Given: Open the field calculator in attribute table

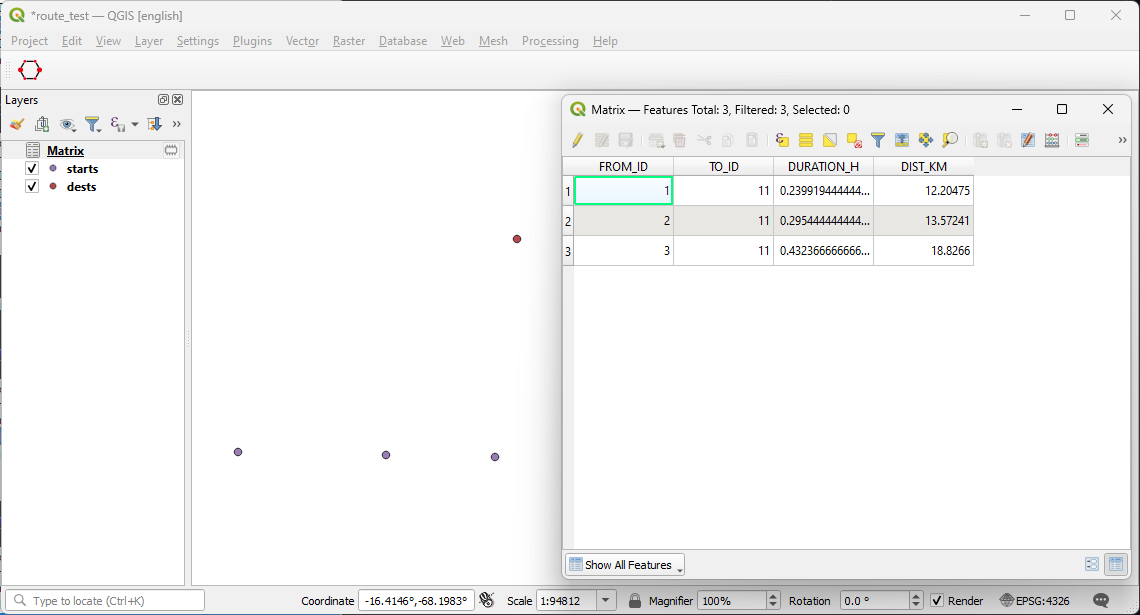Looking at the screenshot, I should click(1052, 140).
